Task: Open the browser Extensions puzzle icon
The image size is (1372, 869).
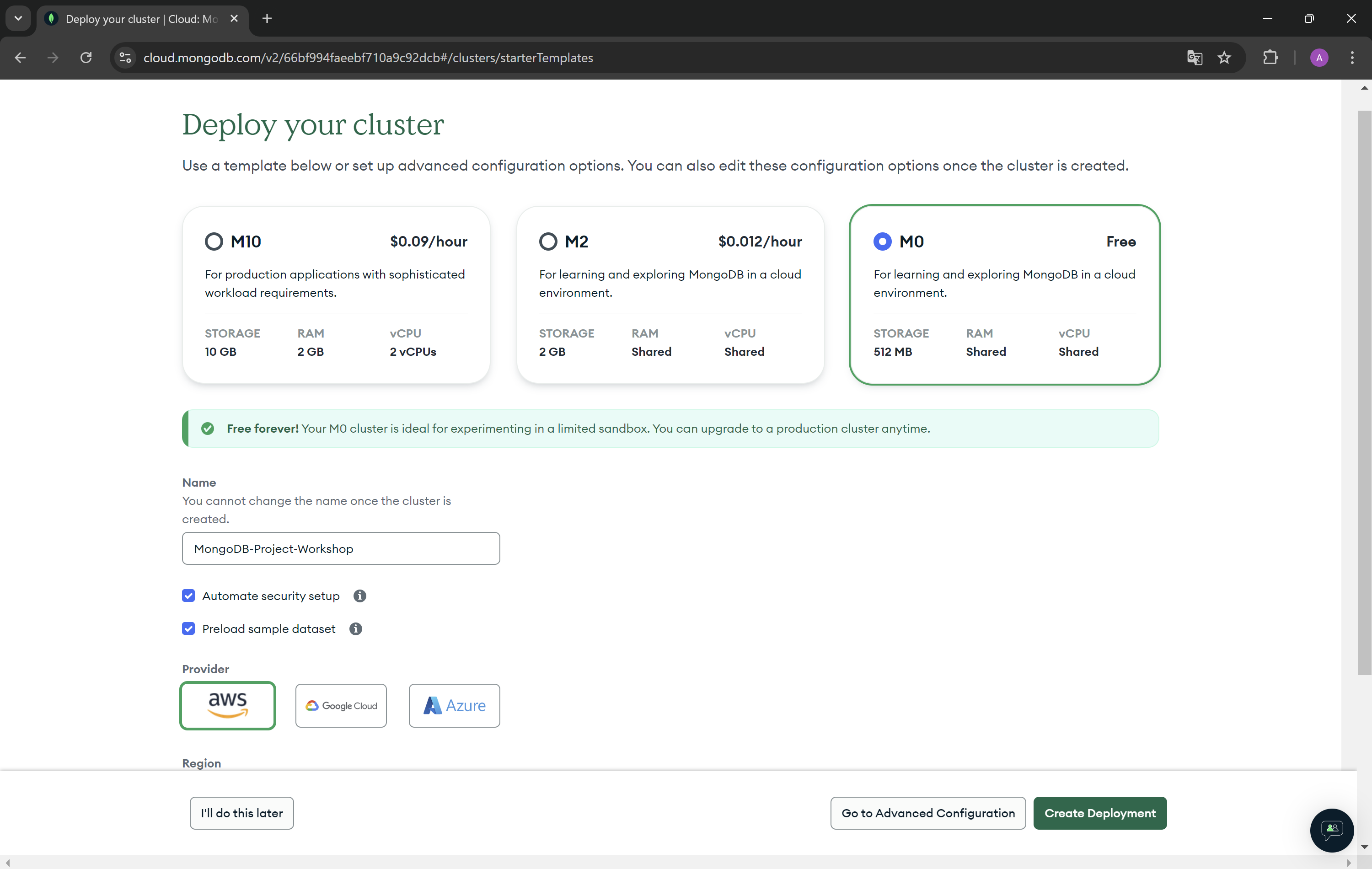Action: [1270, 58]
